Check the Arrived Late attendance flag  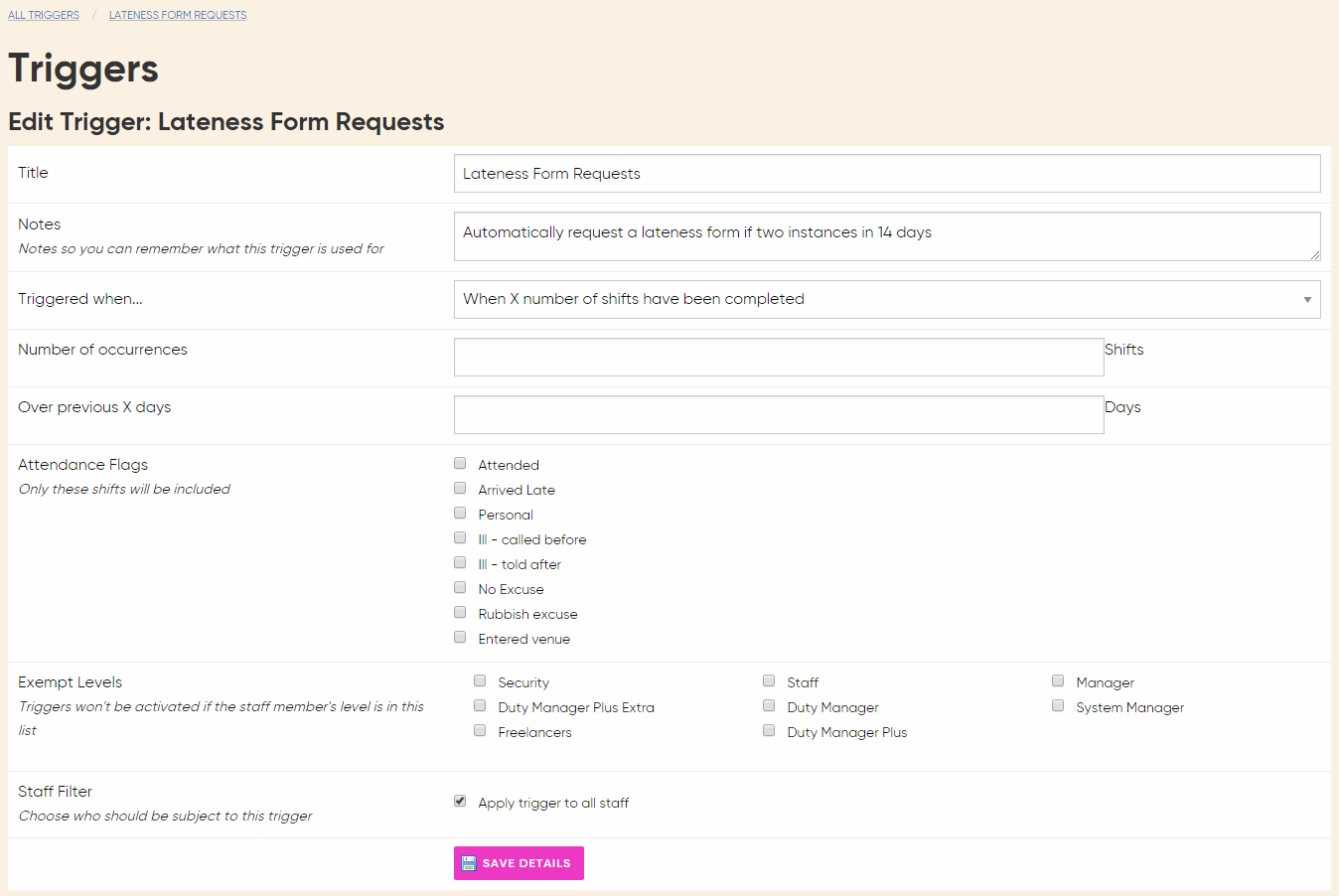click(460, 489)
